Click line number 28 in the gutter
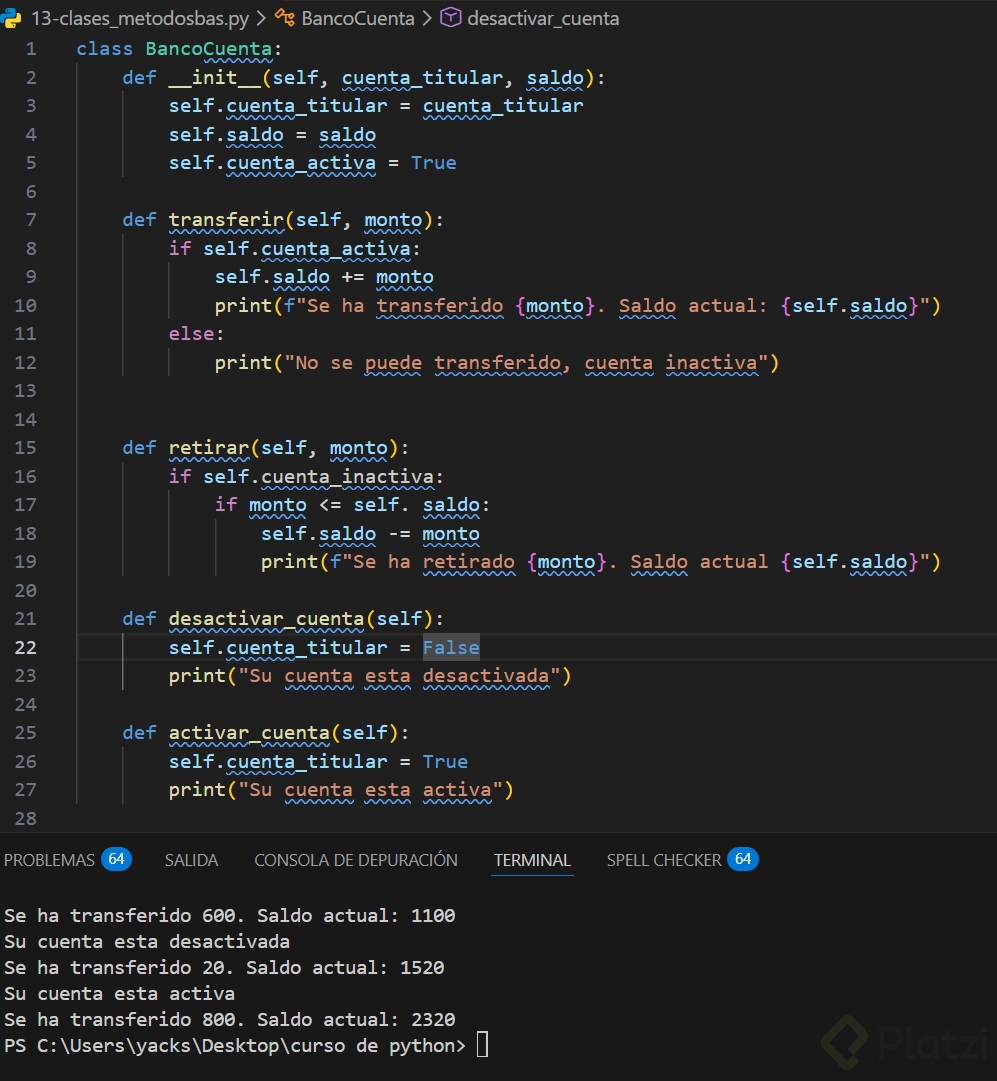997x1081 pixels. (x=26, y=818)
